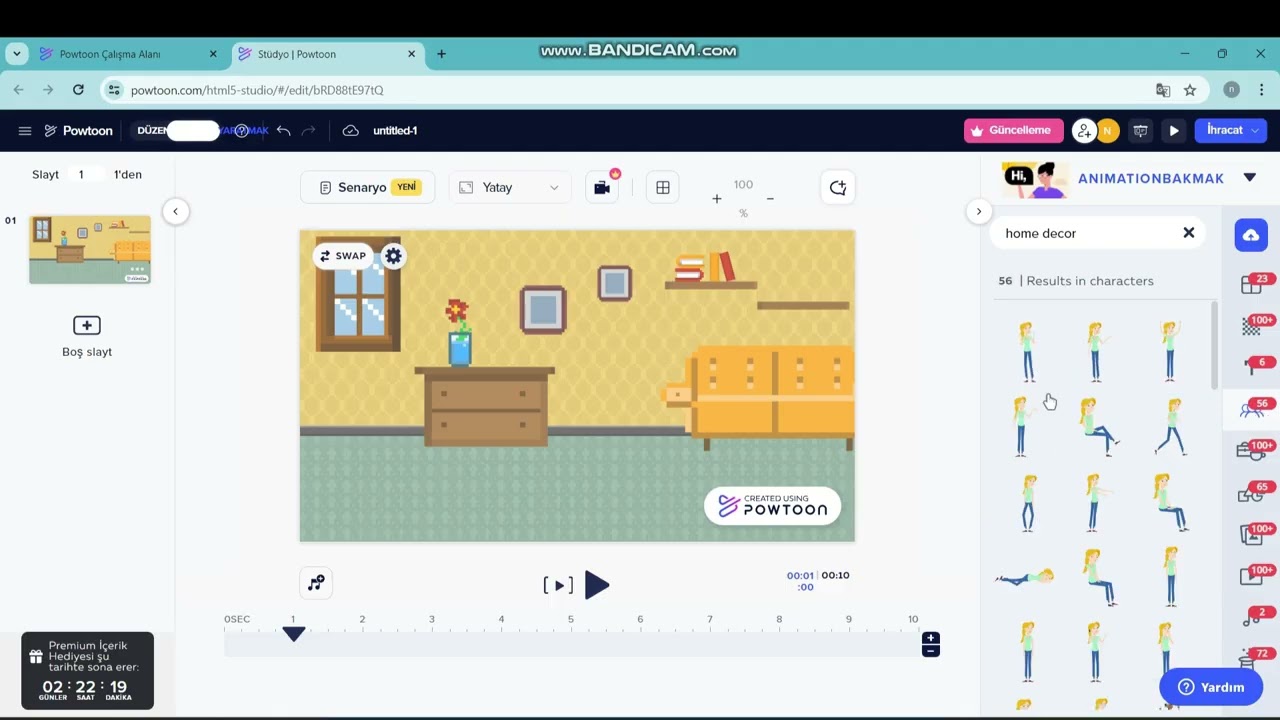The width and height of the screenshot is (1280, 720).
Task: Play the full Powtoon preview
Action: coord(596,585)
